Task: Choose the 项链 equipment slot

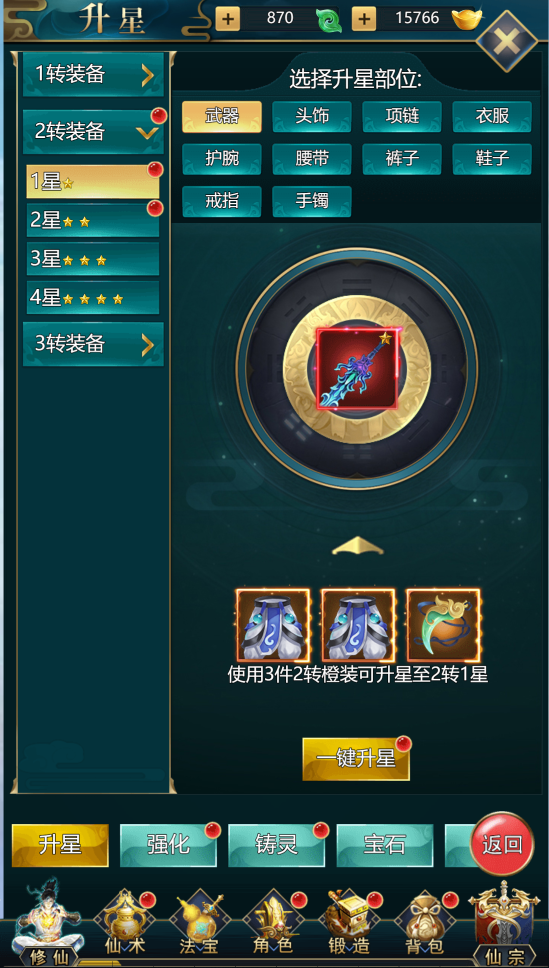Action: click(402, 116)
